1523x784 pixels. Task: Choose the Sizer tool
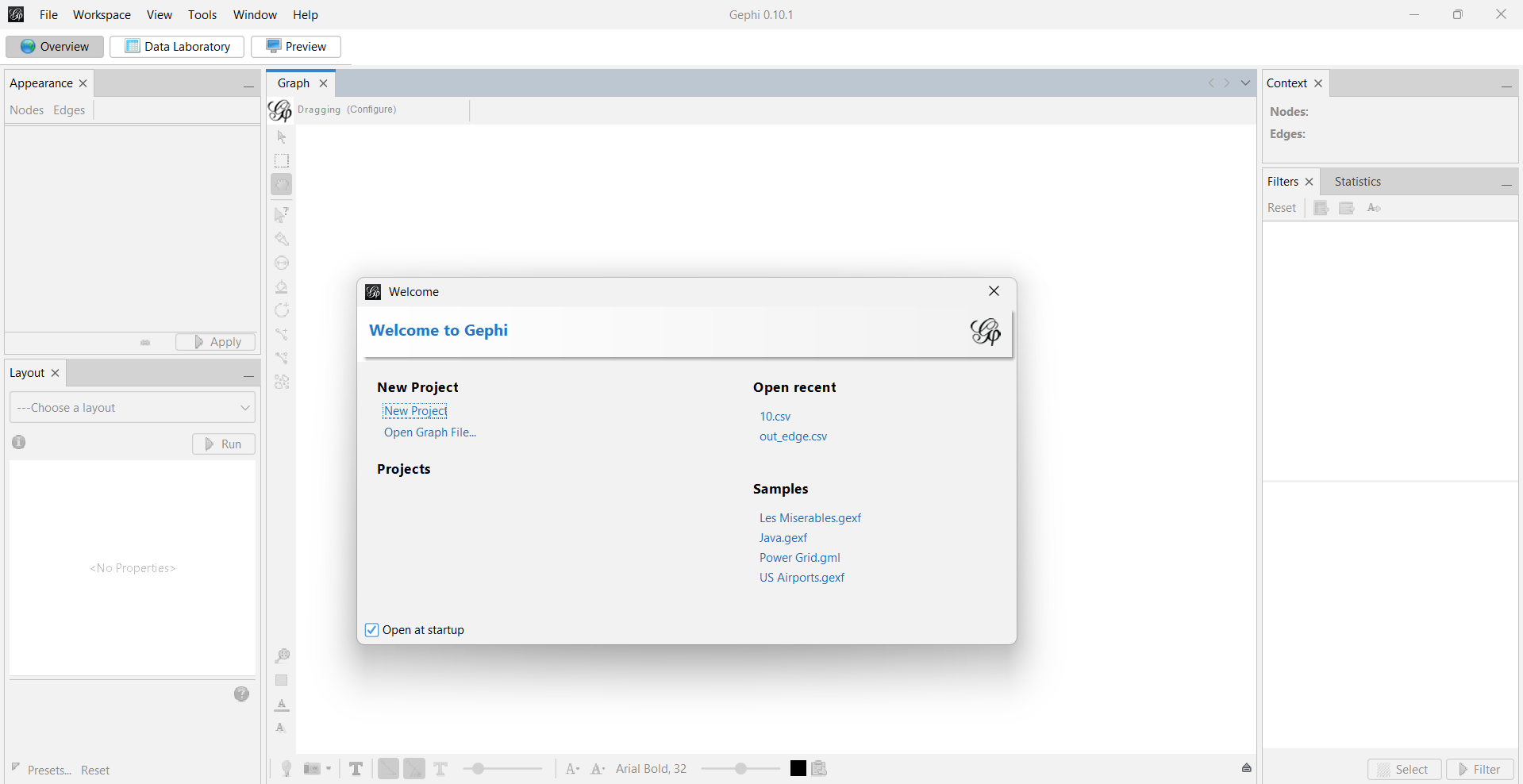(282, 263)
